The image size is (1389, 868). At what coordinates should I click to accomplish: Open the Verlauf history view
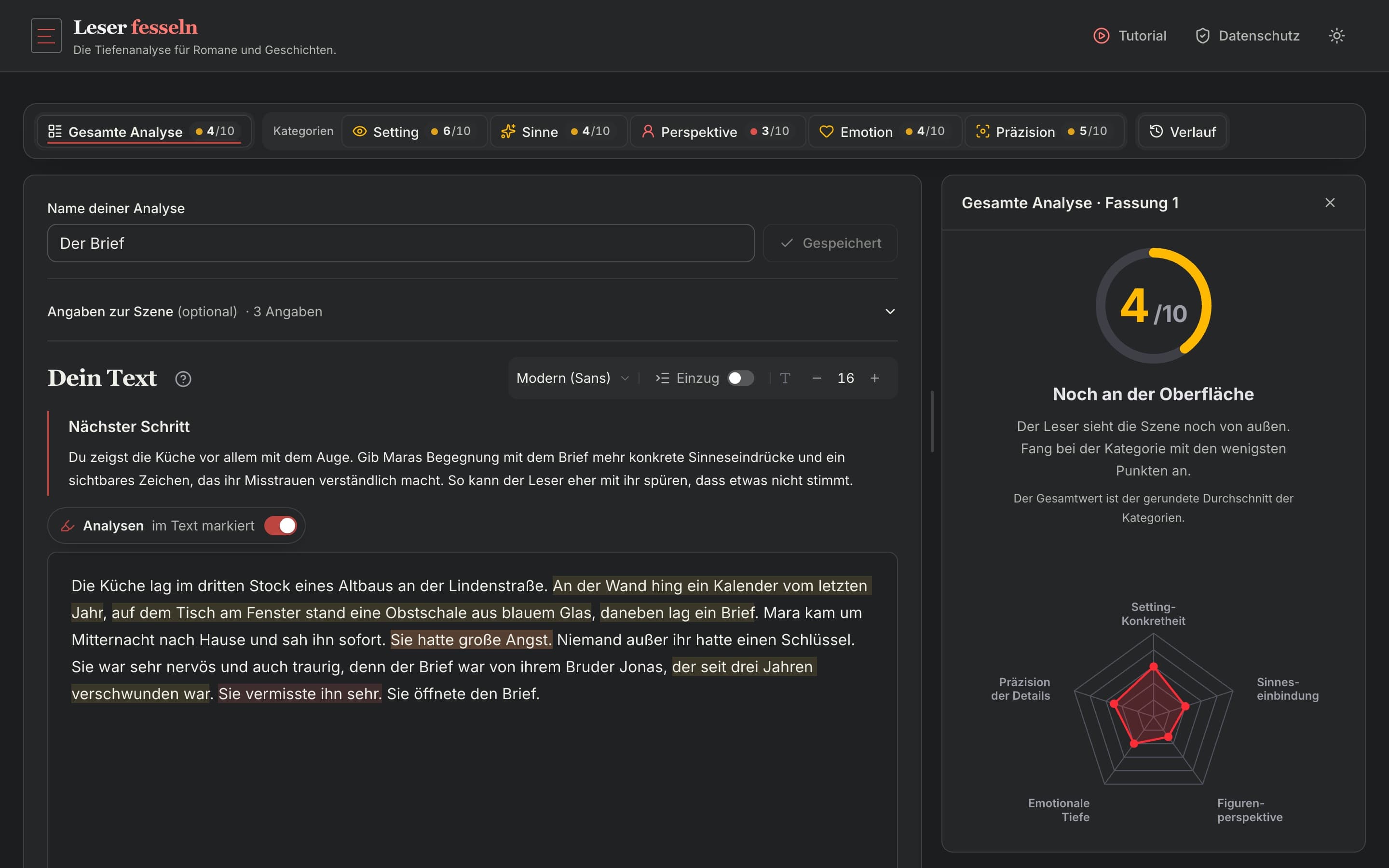[1182, 132]
